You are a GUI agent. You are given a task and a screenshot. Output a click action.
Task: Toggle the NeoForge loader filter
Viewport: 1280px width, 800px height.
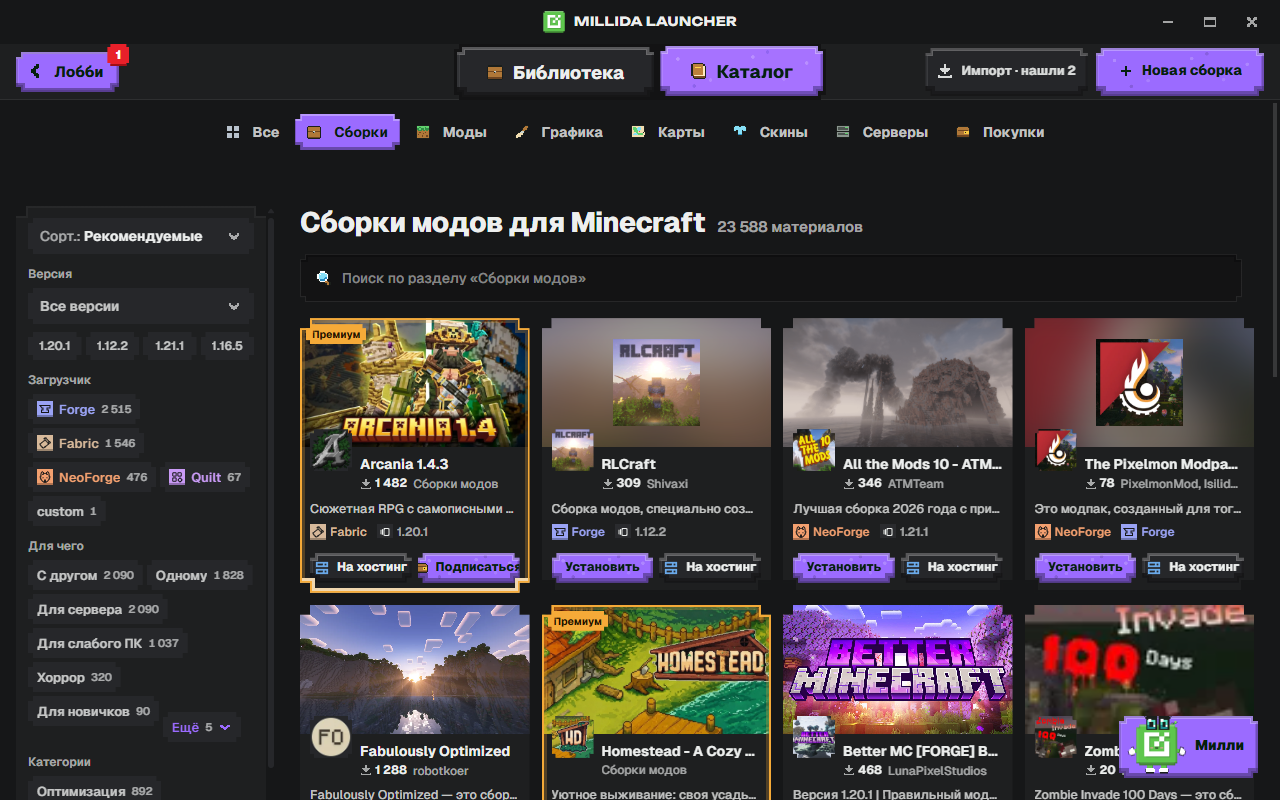click(x=92, y=477)
